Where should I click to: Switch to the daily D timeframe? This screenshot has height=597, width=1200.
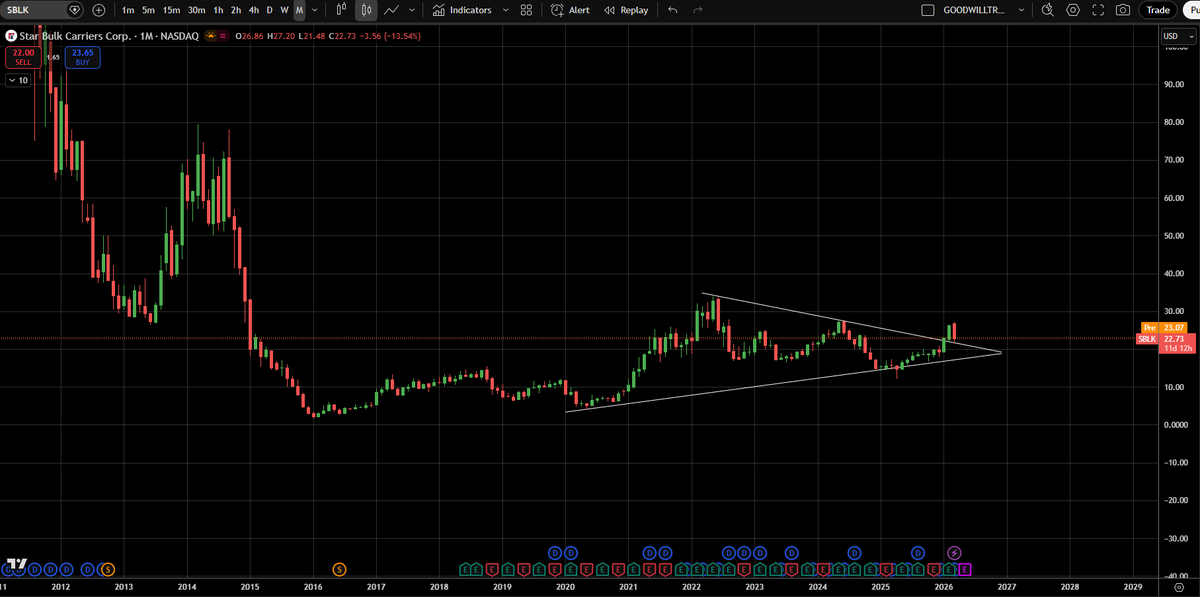pos(269,10)
